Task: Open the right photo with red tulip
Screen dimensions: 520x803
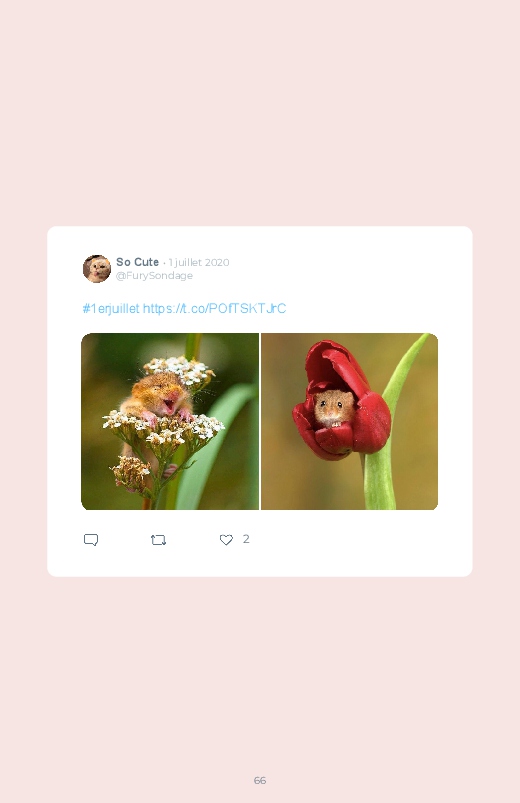Action: click(350, 421)
